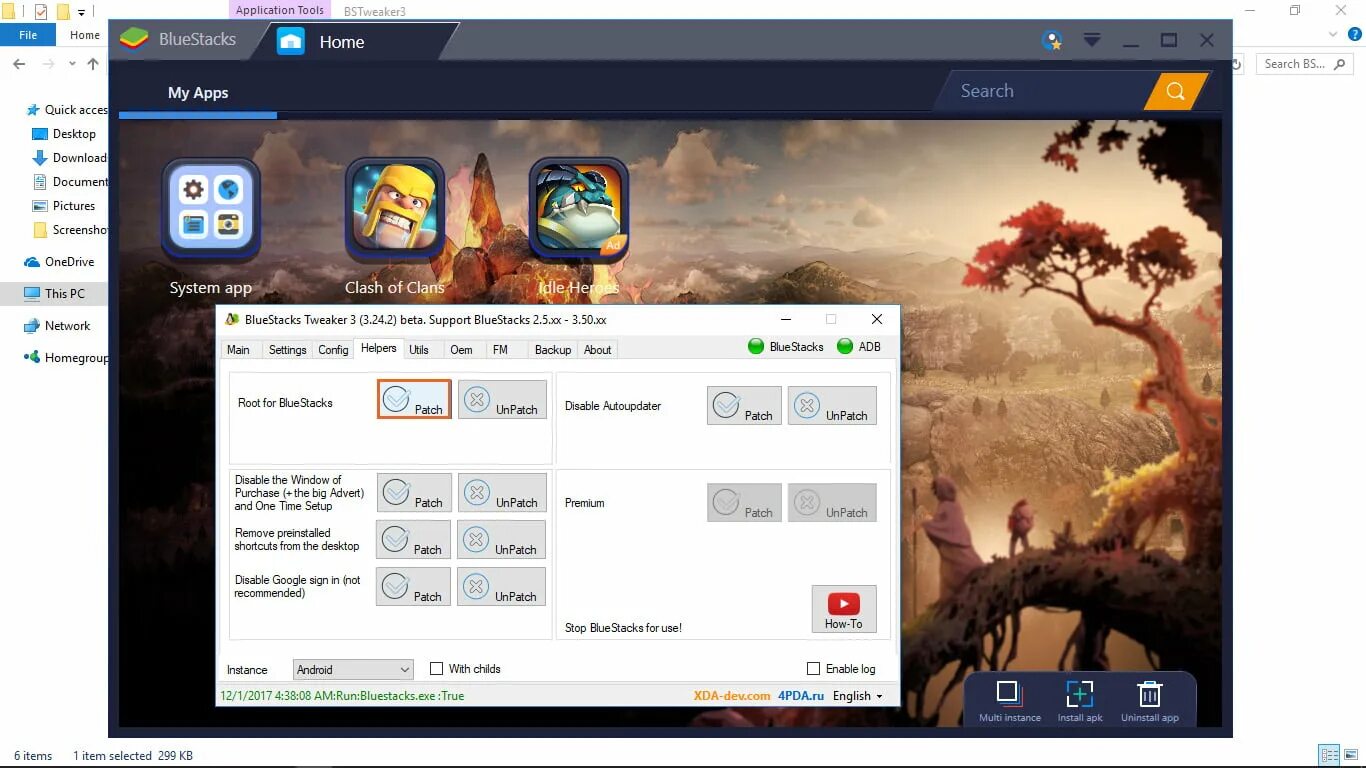
Task: Open the 4PDA.ru link
Action: pyautogui.click(x=800, y=696)
